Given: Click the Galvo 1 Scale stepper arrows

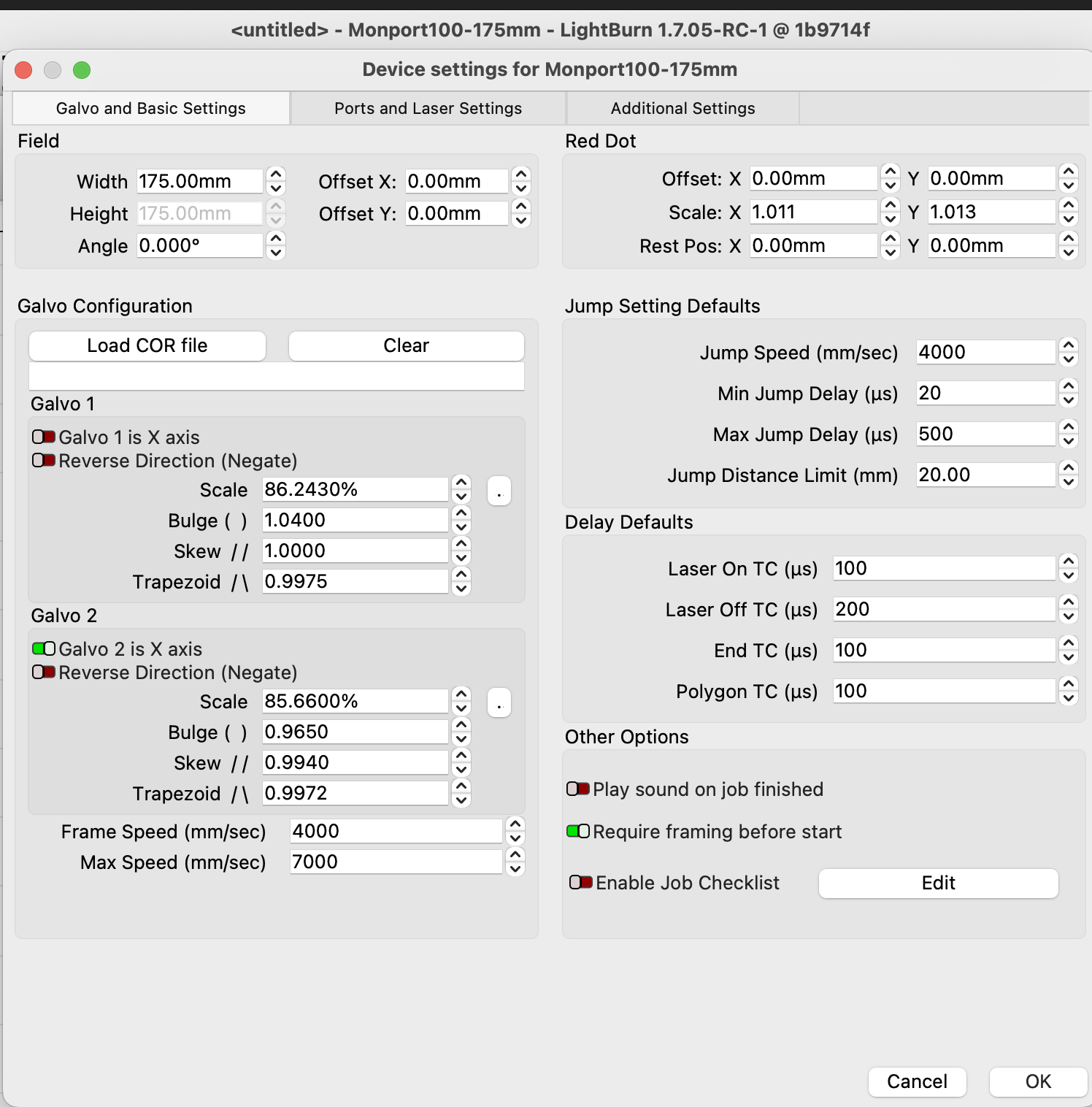Looking at the screenshot, I should click(x=461, y=489).
